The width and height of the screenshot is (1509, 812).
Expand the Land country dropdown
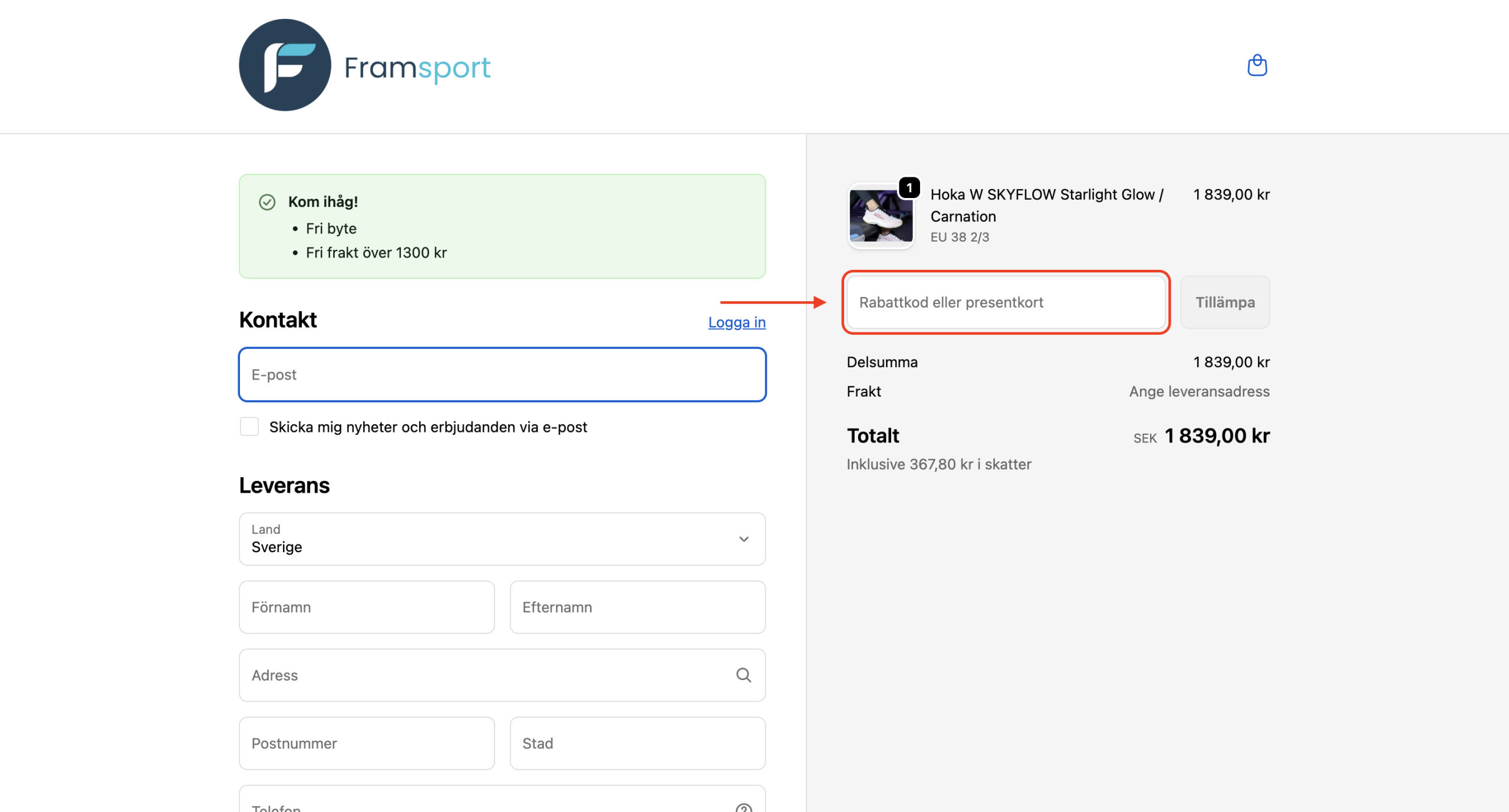tap(502, 539)
